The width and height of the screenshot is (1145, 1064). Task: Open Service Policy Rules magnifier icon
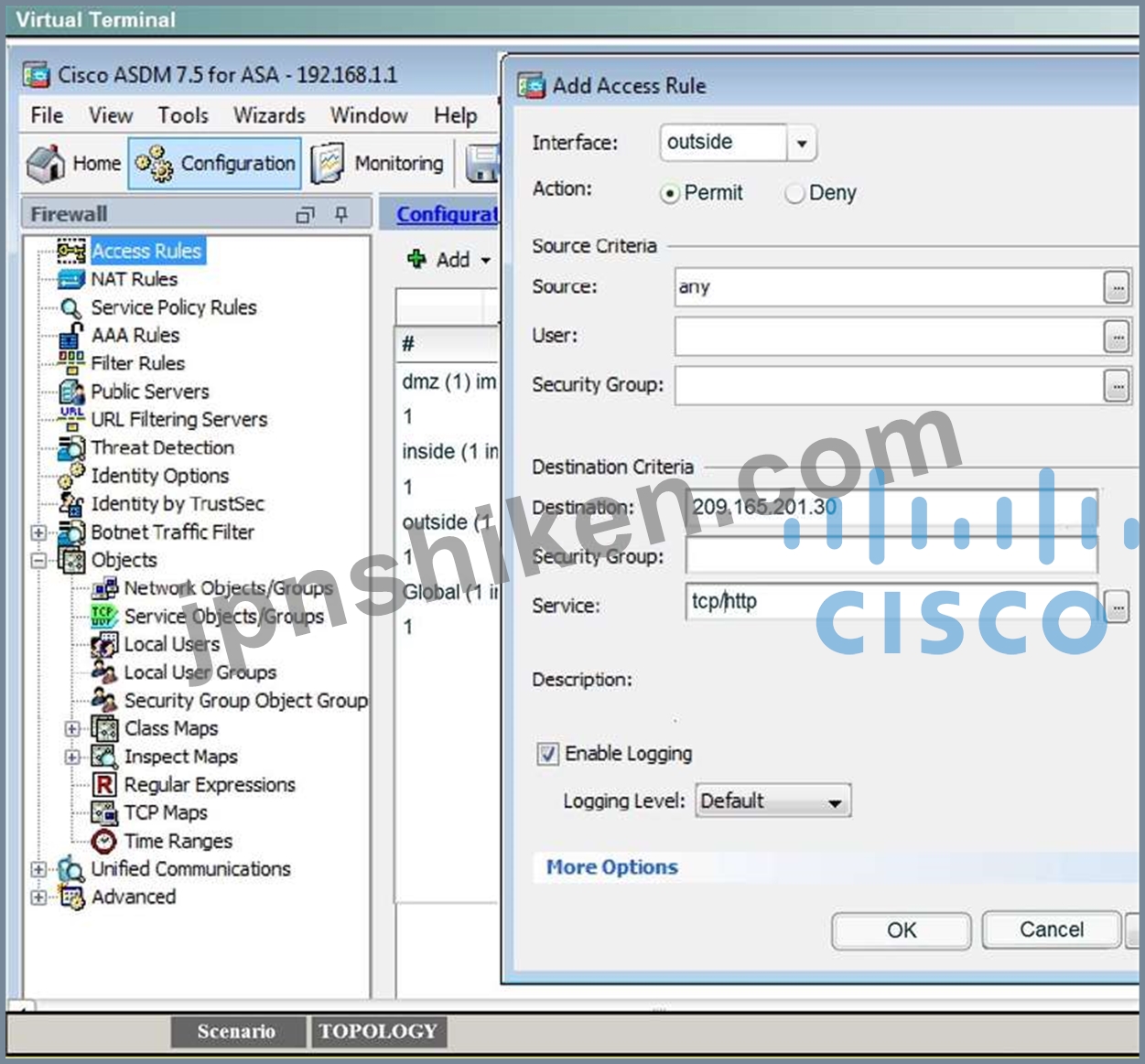pyautogui.click(x=71, y=308)
